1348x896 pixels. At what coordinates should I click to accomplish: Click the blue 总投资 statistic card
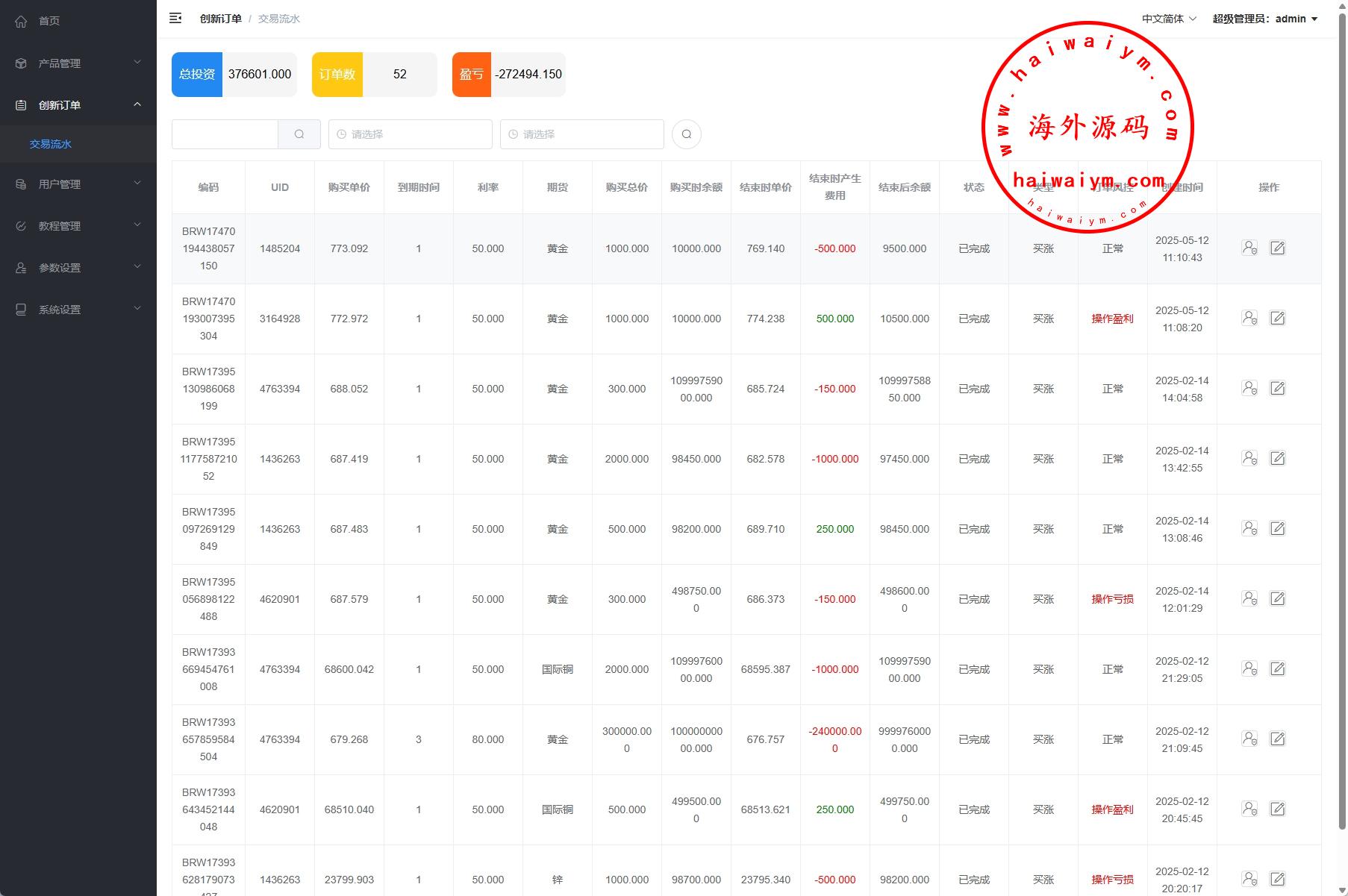pyautogui.click(x=197, y=75)
